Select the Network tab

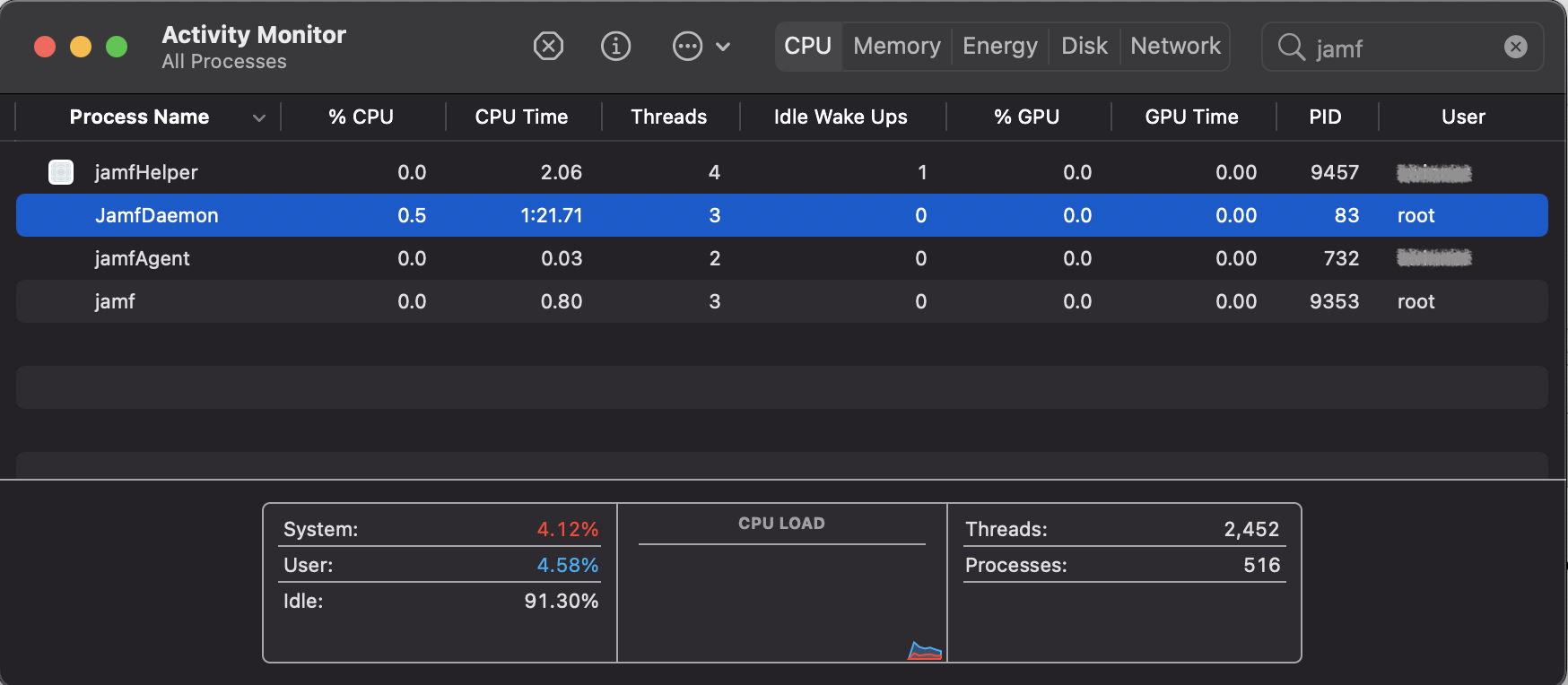pyautogui.click(x=1175, y=46)
